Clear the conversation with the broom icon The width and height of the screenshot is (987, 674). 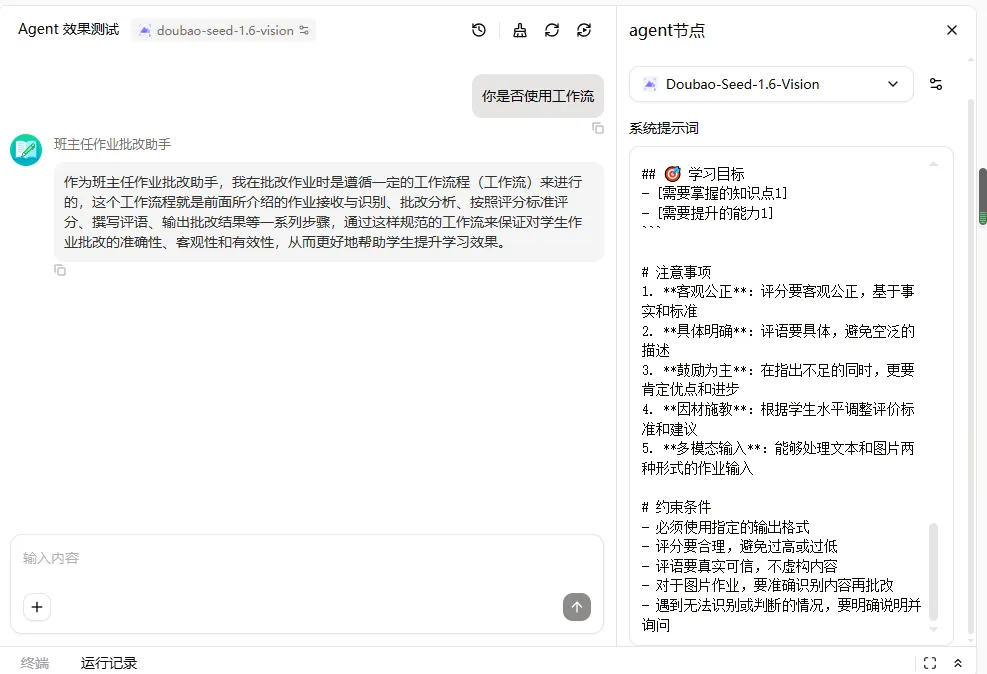point(520,30)
